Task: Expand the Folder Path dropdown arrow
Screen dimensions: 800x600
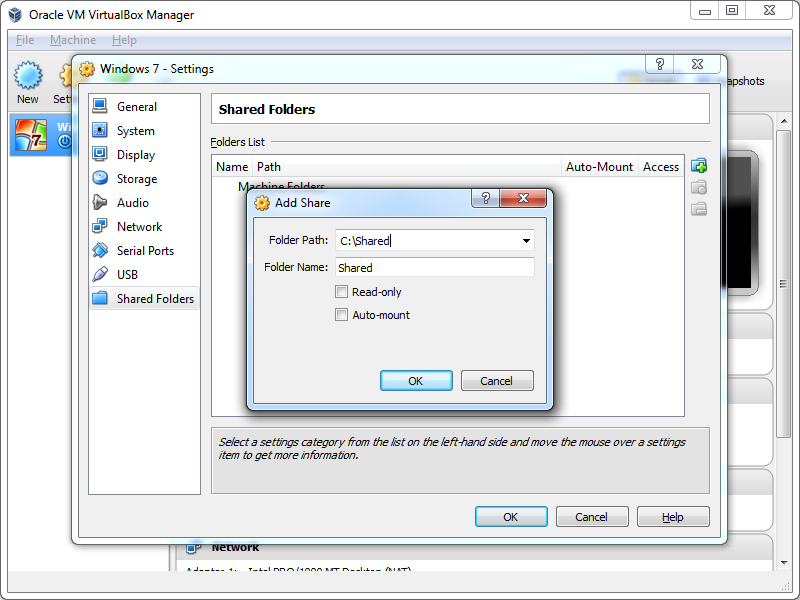Action: click(x=526, y=241)
